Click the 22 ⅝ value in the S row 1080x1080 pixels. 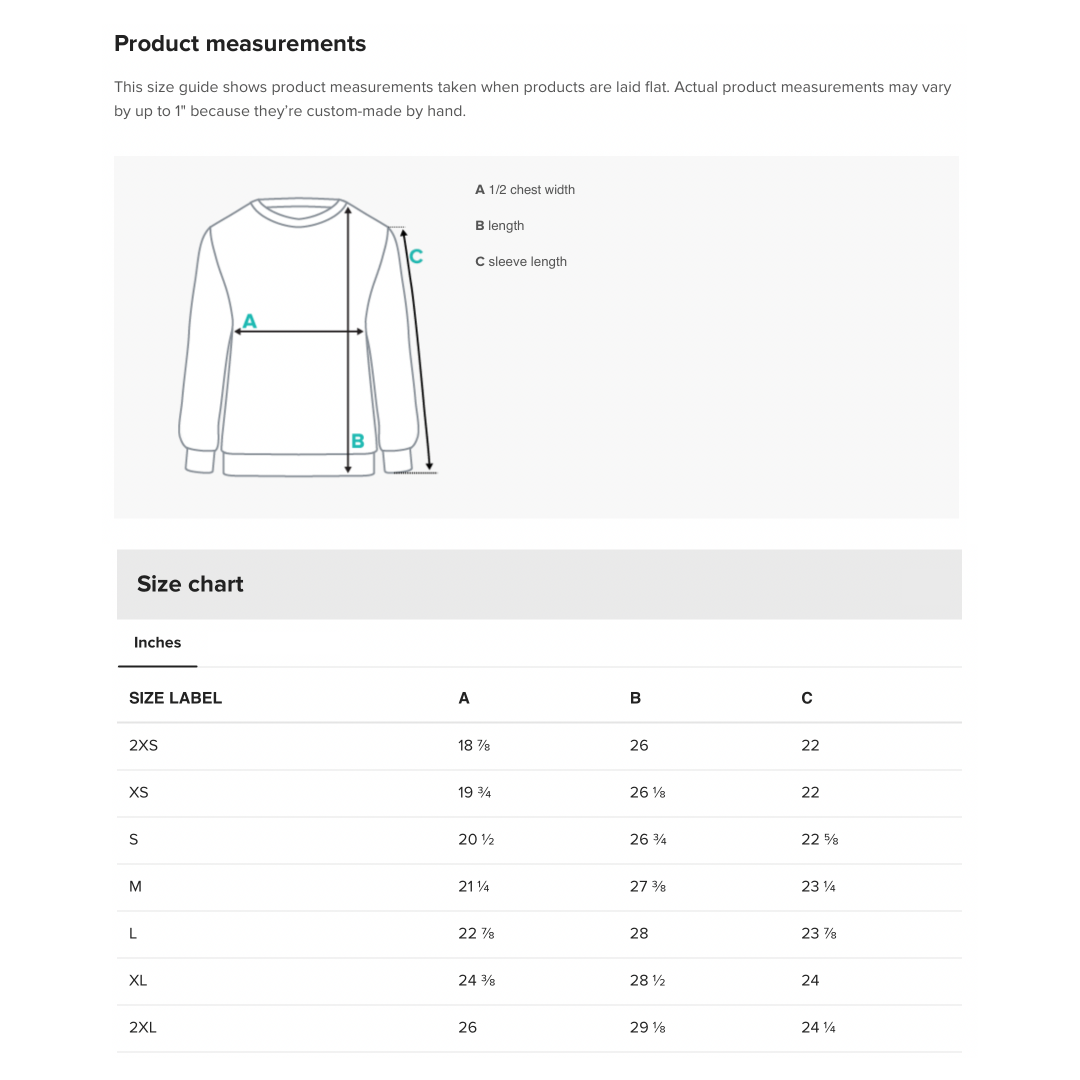pos(819,839)
